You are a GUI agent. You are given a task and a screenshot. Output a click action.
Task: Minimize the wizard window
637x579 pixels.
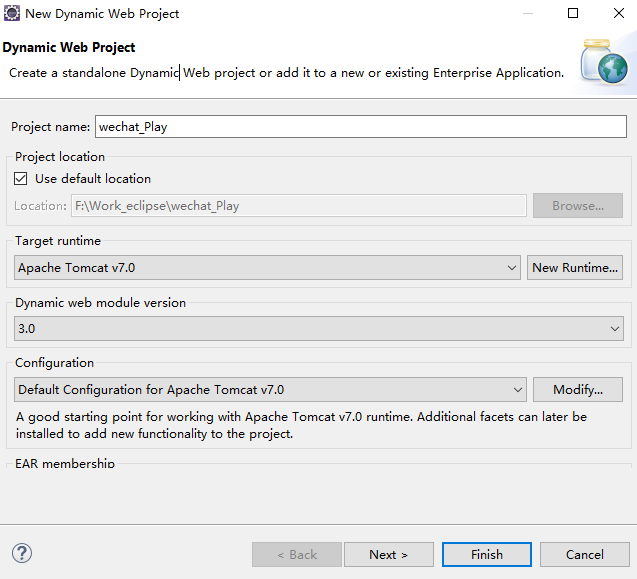click(528, 13)
